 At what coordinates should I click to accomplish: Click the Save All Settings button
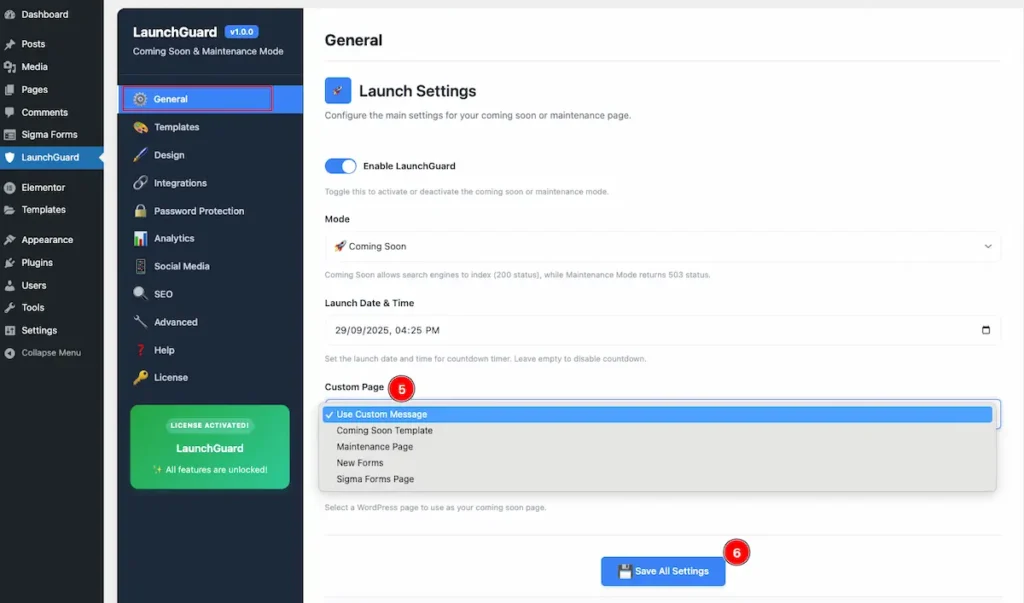coord(663,571)
